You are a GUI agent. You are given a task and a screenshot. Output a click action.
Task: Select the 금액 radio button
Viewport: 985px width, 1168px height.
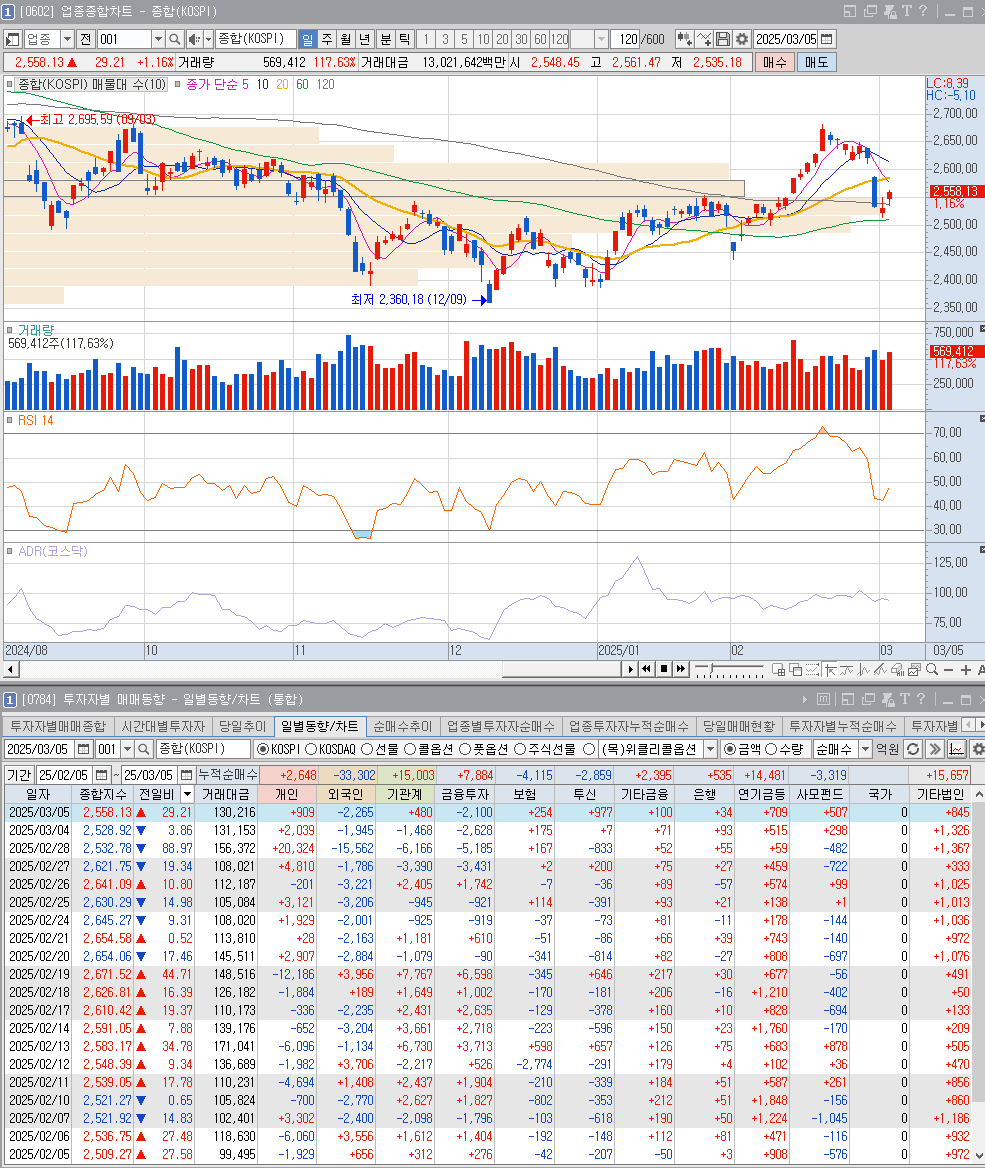pos(729,749)
